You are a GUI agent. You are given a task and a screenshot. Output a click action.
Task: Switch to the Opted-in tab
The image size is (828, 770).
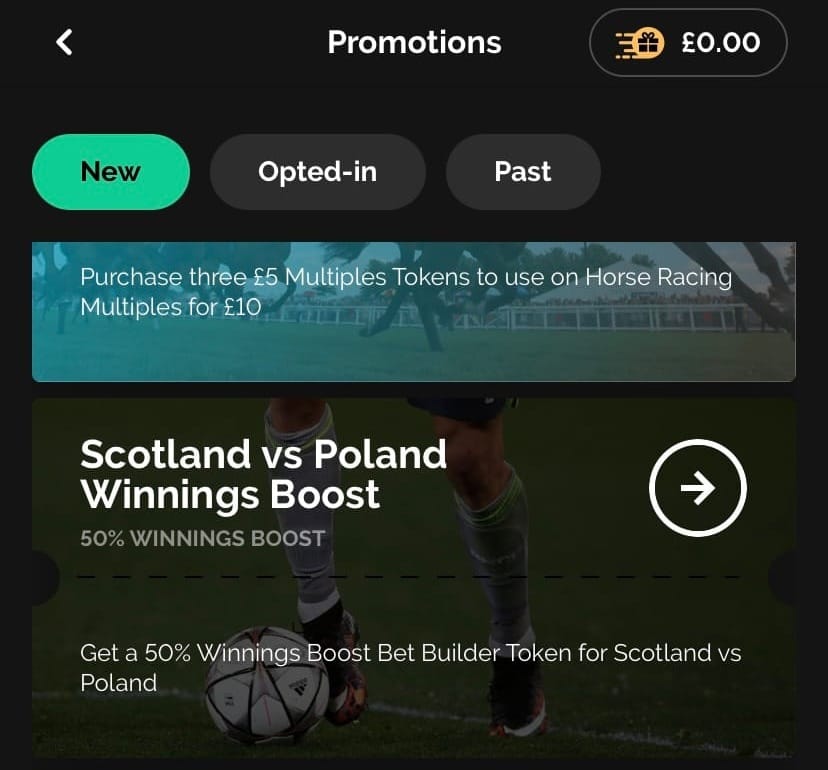click(x=318, y=172)
